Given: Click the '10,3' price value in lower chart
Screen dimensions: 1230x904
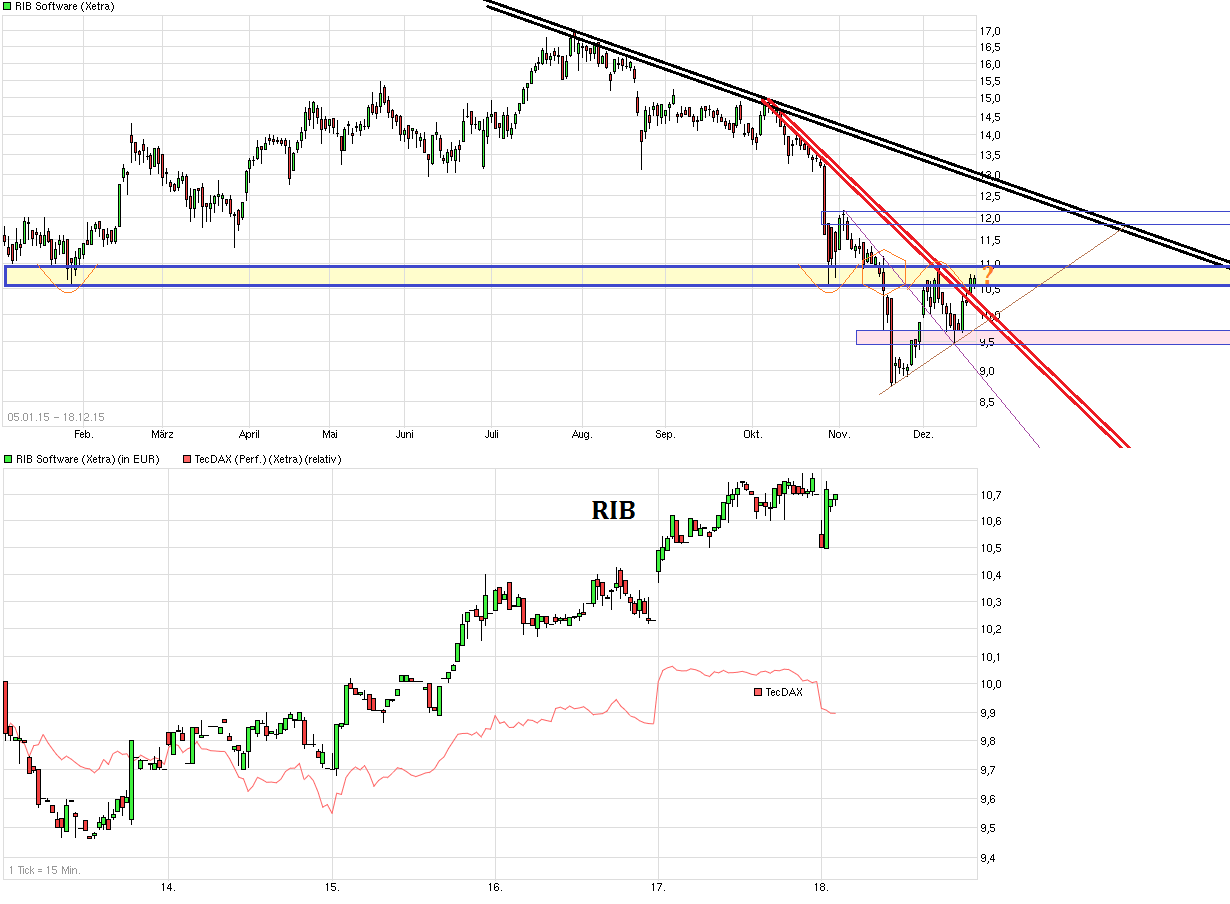Looking at the screenshot, I should (x=989, y=602).
